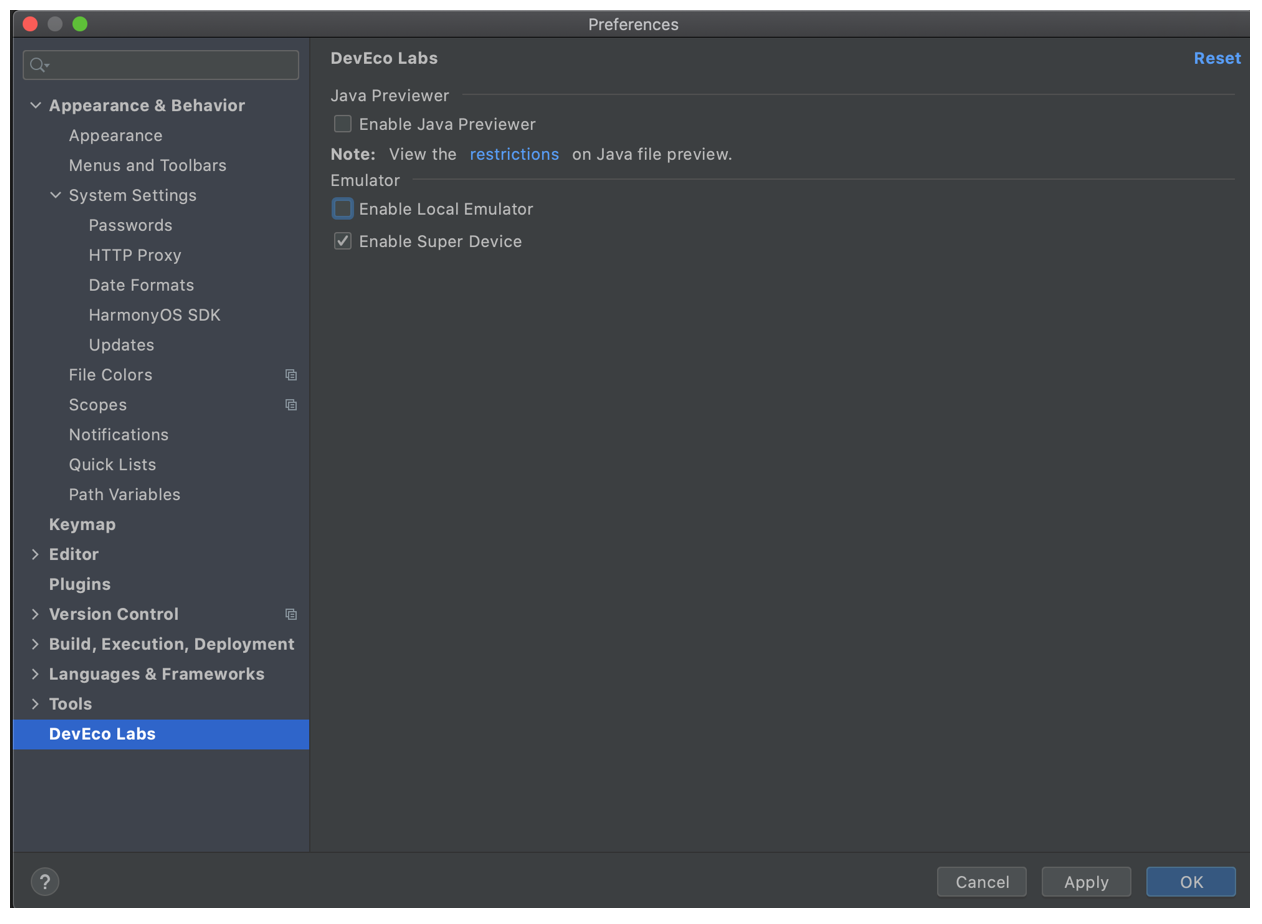Open the HarmonyOS SDK settings page

(x=154, y=315)
